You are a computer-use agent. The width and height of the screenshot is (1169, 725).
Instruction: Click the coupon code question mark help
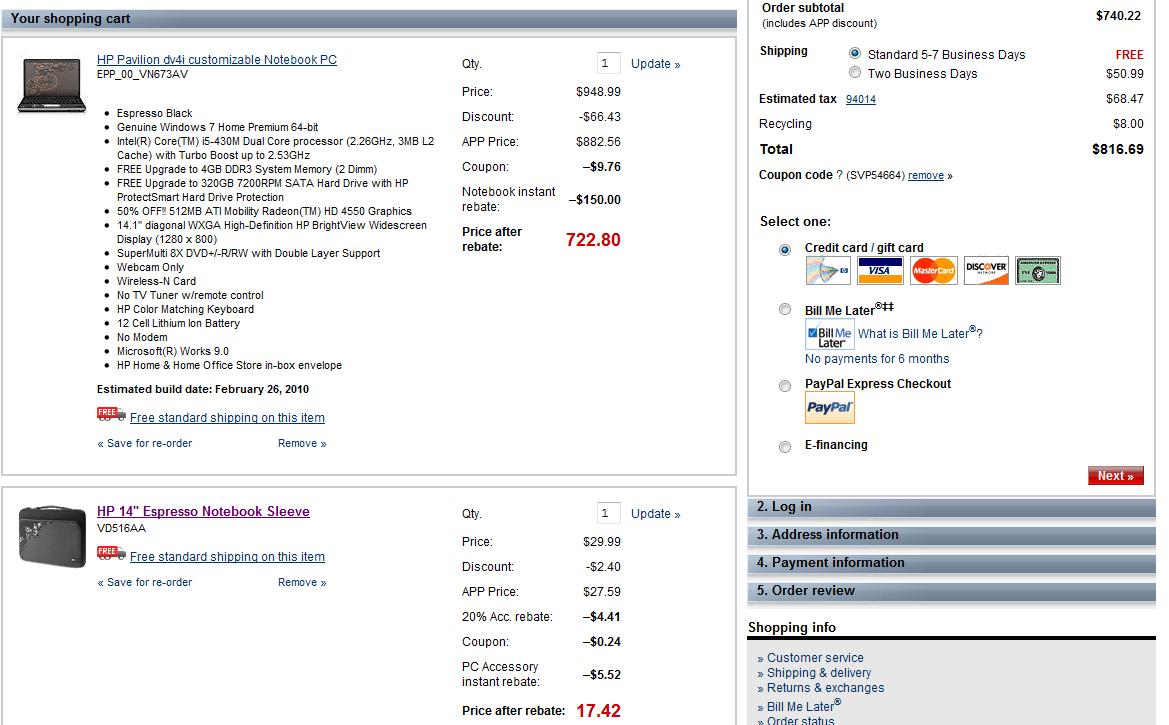coord(839,175)
